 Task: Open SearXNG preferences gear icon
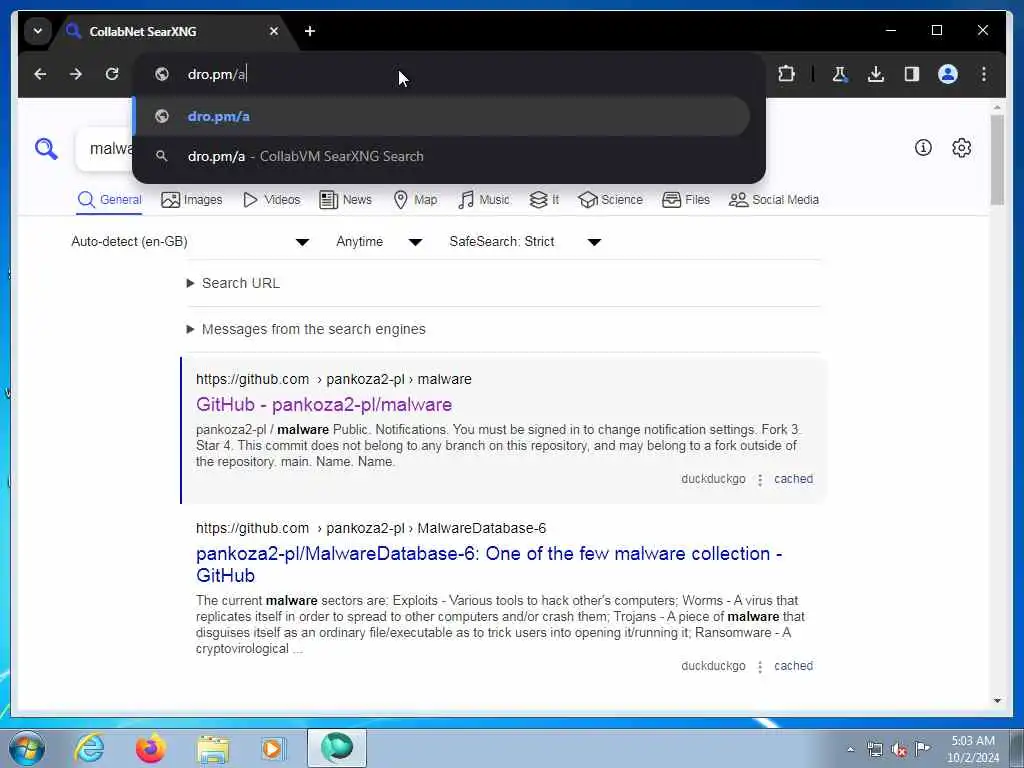961,148
